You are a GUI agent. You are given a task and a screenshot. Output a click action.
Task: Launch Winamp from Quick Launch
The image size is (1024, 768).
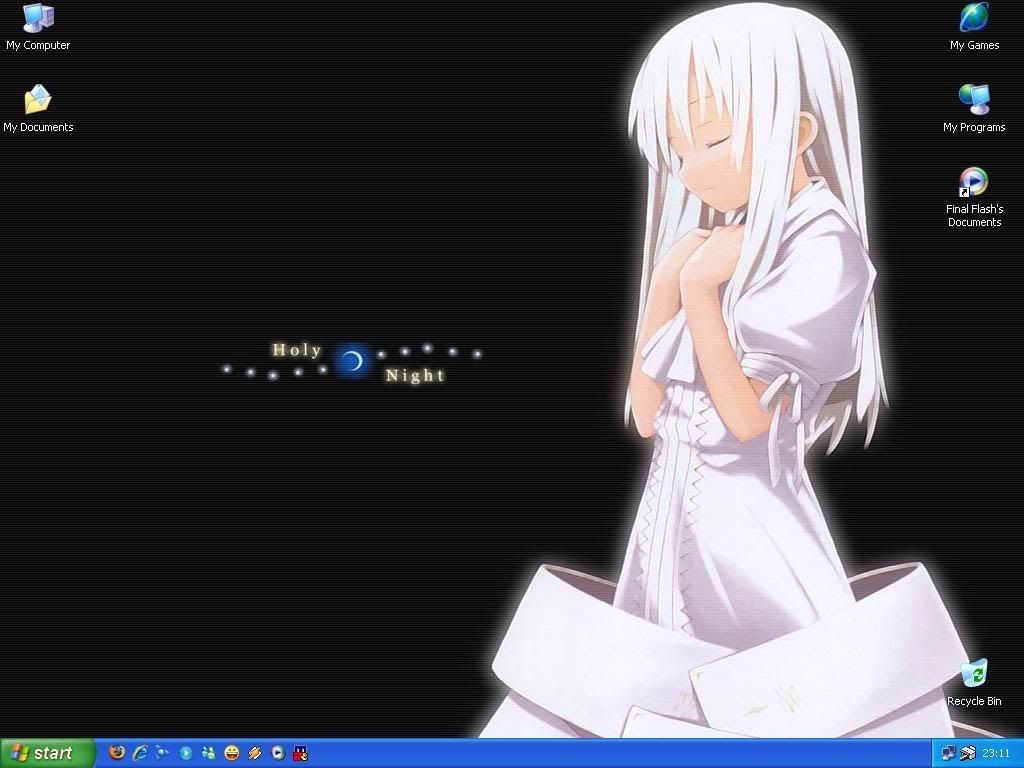pos(255,753)
